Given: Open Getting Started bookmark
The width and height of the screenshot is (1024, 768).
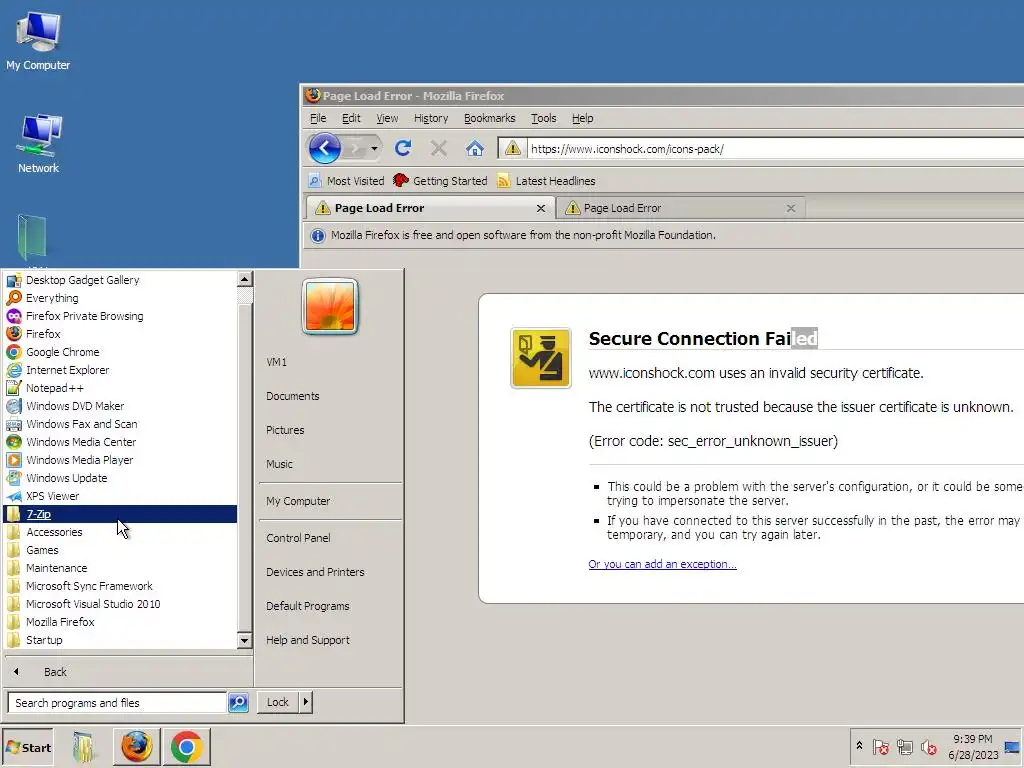Looking at the screenshot, I should pyautogui.click(x=441, y=181).
